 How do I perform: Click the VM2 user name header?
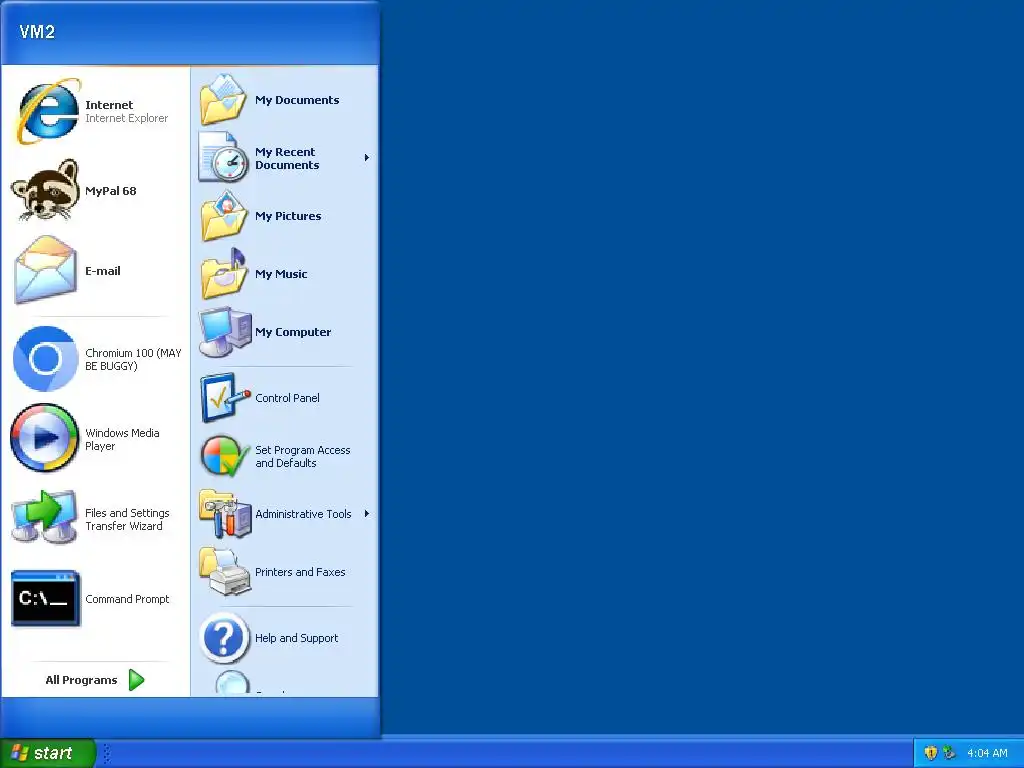[x=37, y=31]
